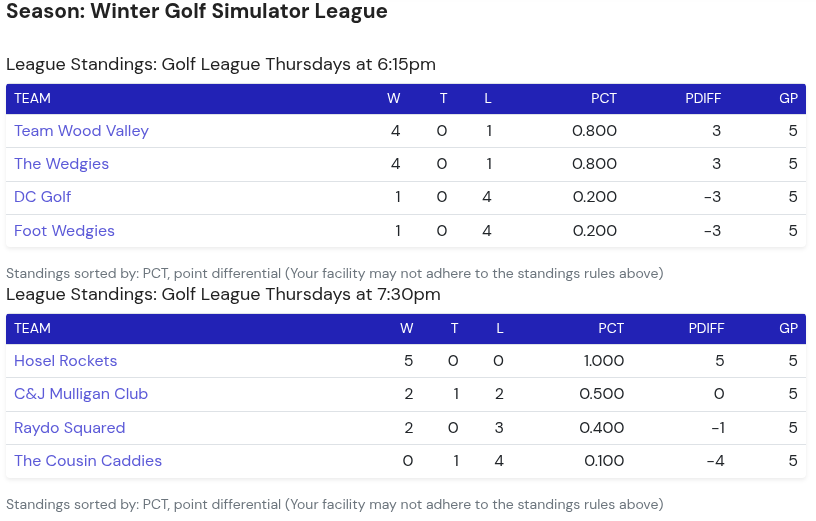Click the PCT header in 6:15pm table

coord(604,98)
